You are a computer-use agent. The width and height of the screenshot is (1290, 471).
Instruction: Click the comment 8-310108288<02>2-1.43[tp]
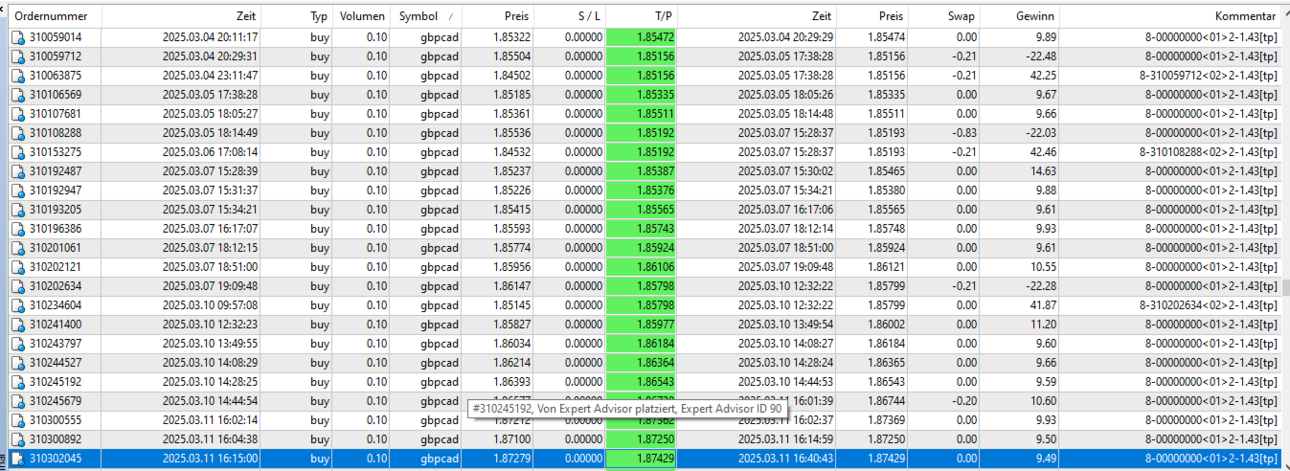[x=1208, y=152]
